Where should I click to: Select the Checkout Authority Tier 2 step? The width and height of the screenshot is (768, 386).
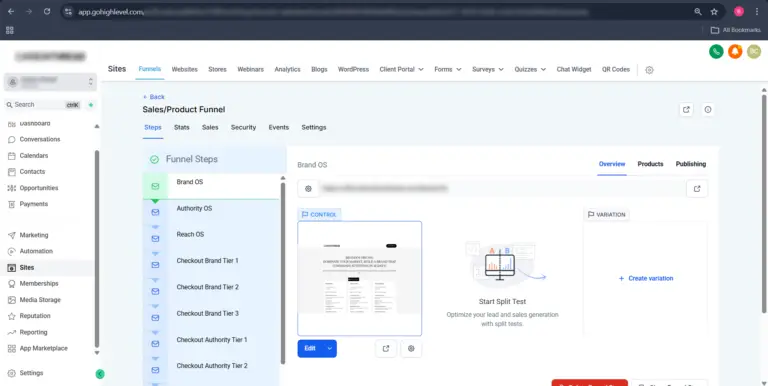pyautogui.click(x=212, y=366)
